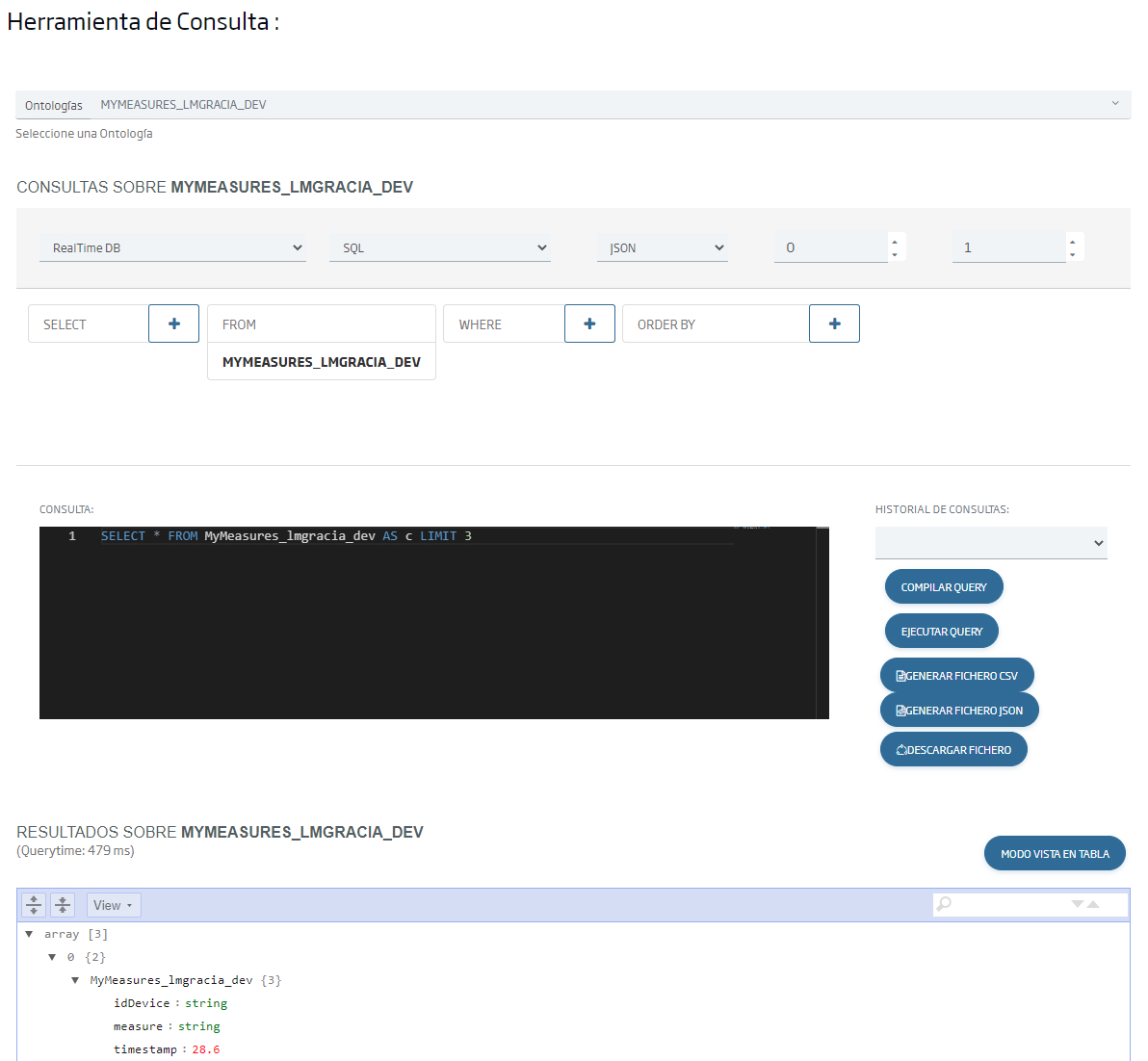The height and width of the screenshot is (1061, 1148).
Task: Collapse the MyMeasures_lmgracia_dev result node
Action: (75, 979)
